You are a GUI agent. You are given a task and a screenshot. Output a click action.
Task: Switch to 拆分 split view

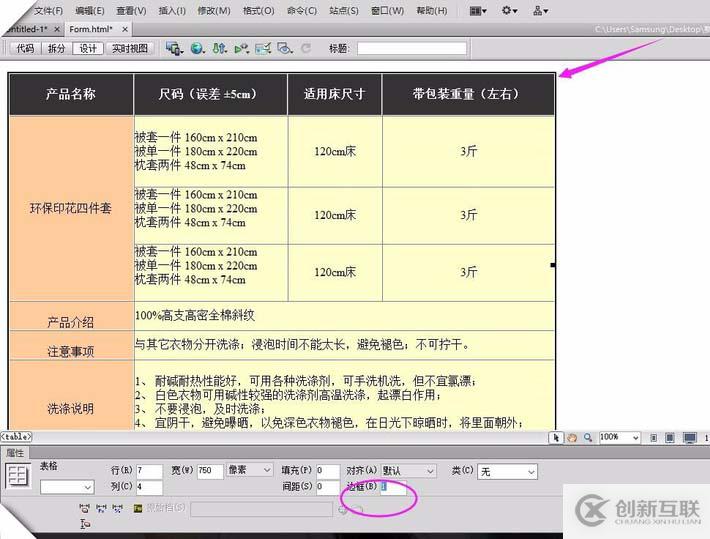pos(57,48)
